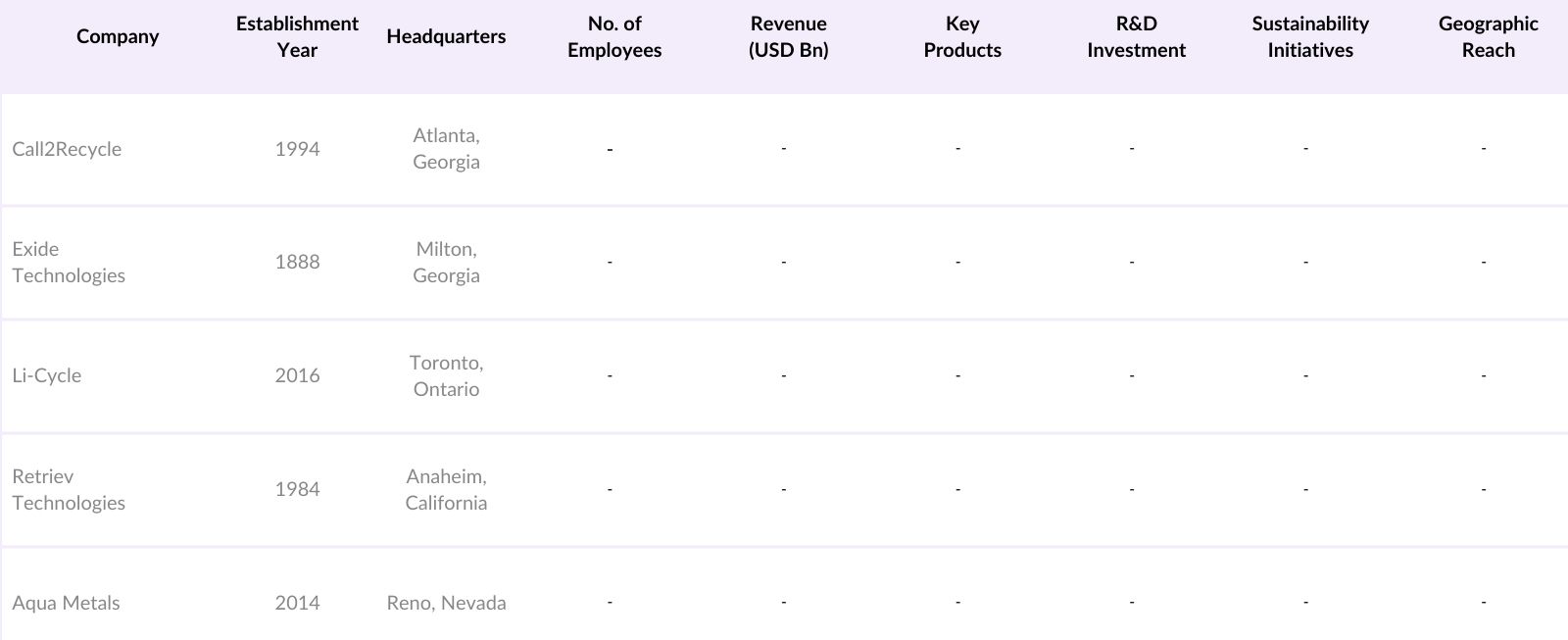
Task: Click the Call2Recycle company name
Action: pyautogui.click(x=67, y=149)
